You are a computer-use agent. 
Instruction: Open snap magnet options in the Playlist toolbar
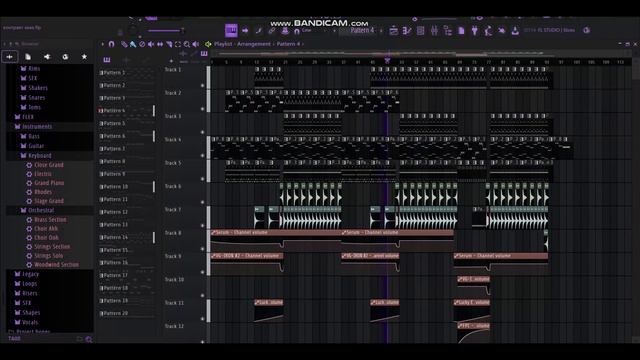coord(111,44)
